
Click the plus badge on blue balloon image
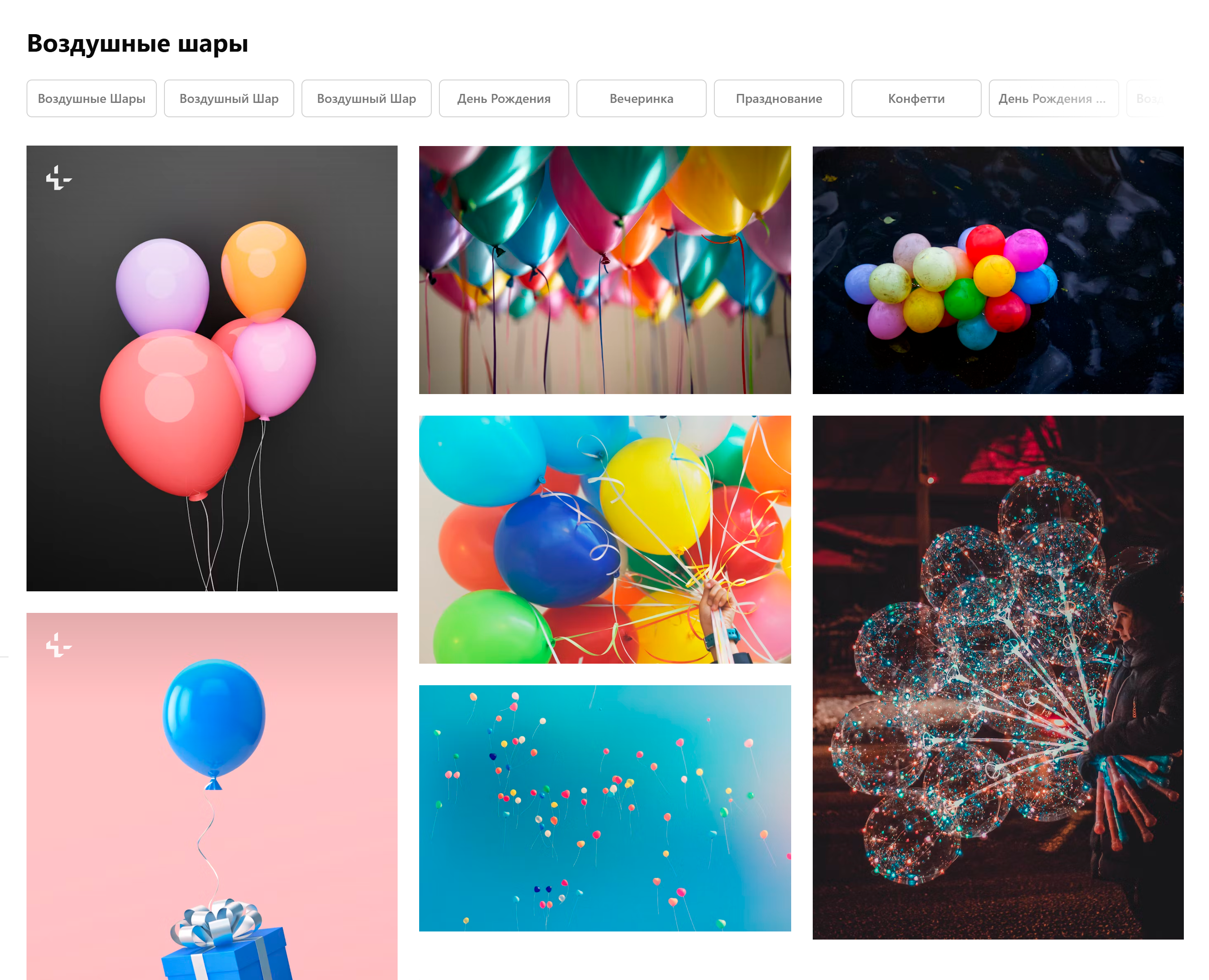59,645
